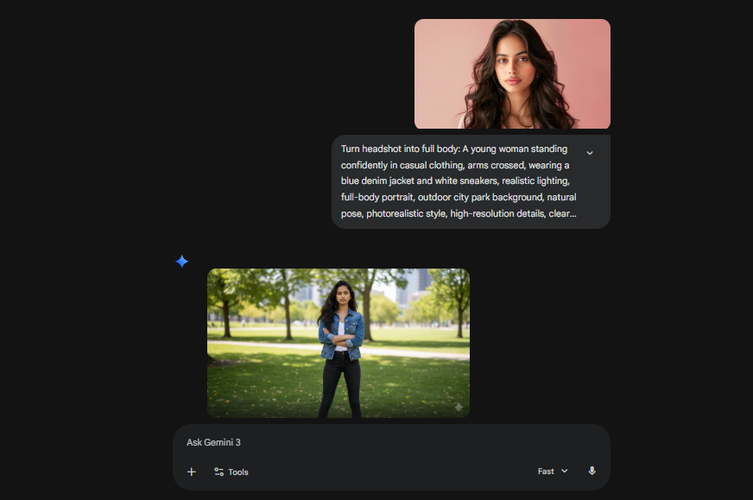
Task: Open the Fast model selector dropdown
Action: tap(552, 471)
